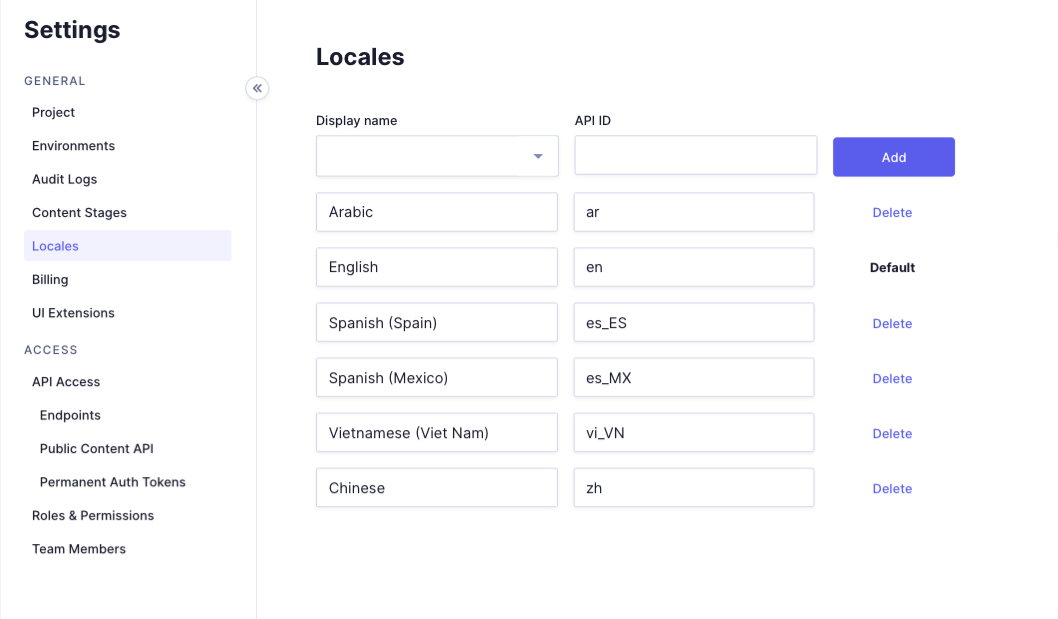Image resolution: width=1058 pixels, height=619 pixels.
Task: Click the API ID input field
Action: [695, 156]
